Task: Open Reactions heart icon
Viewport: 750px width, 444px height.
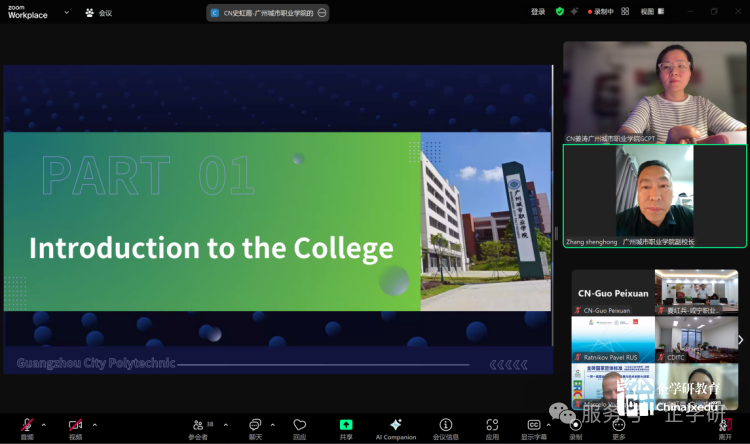Action: (299, 427)
